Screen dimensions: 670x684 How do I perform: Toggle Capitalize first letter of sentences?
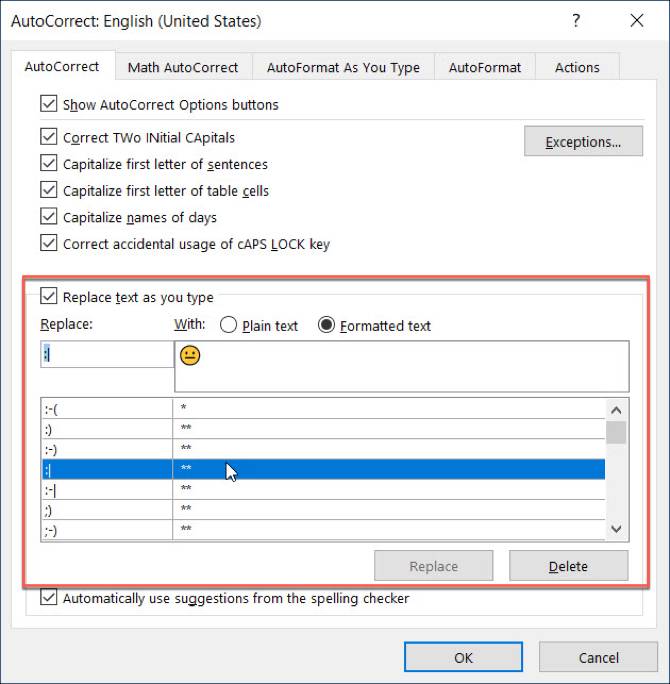click(48, 164)
